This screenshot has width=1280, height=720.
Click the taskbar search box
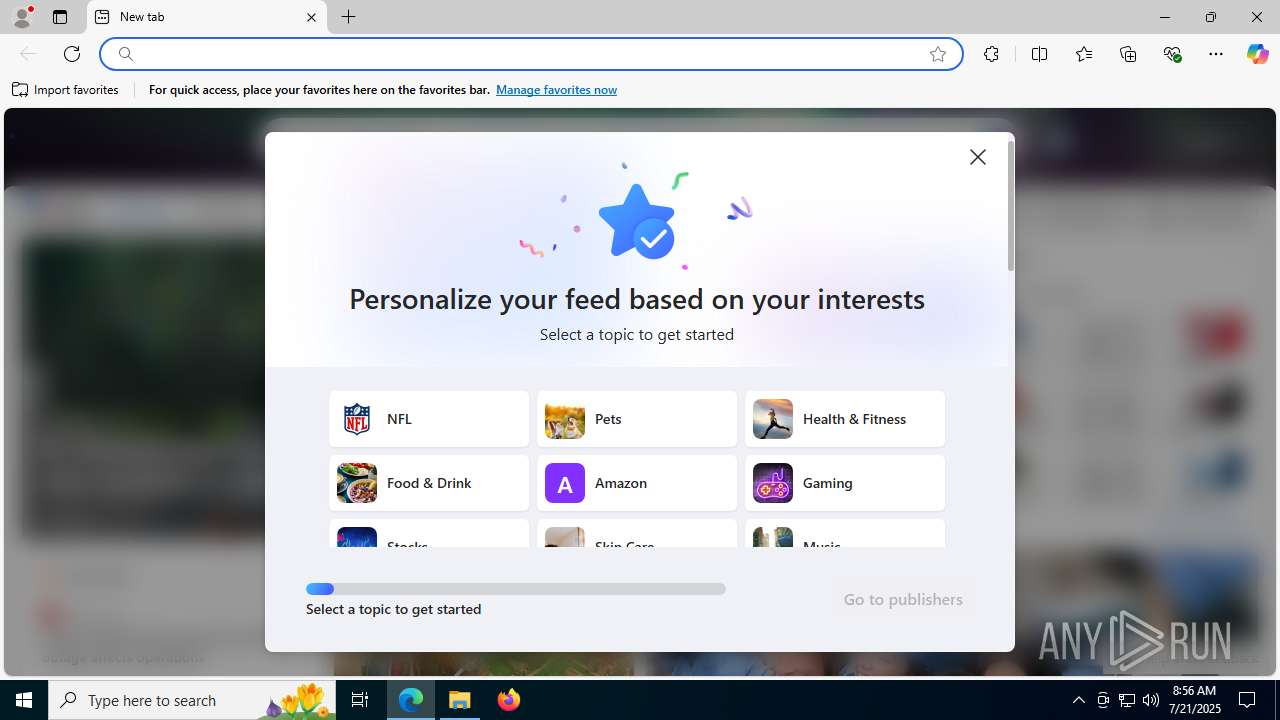(194, 700)
